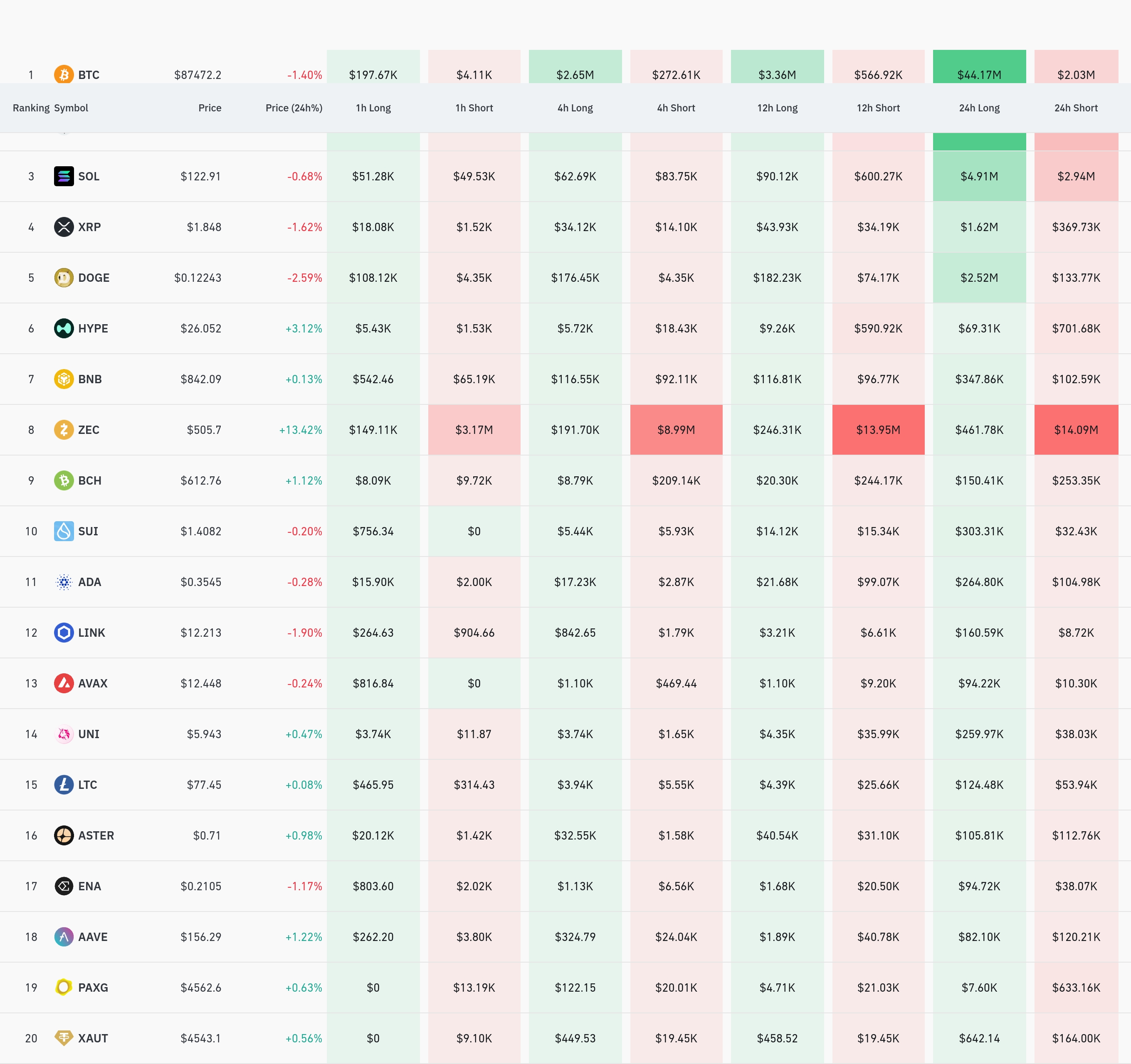This screenshot has width=1131, height=1064.
Task: Click ZEC's red $14.09M 24h Short cell
Action: pyautogui.click(x=1076, y=430)
